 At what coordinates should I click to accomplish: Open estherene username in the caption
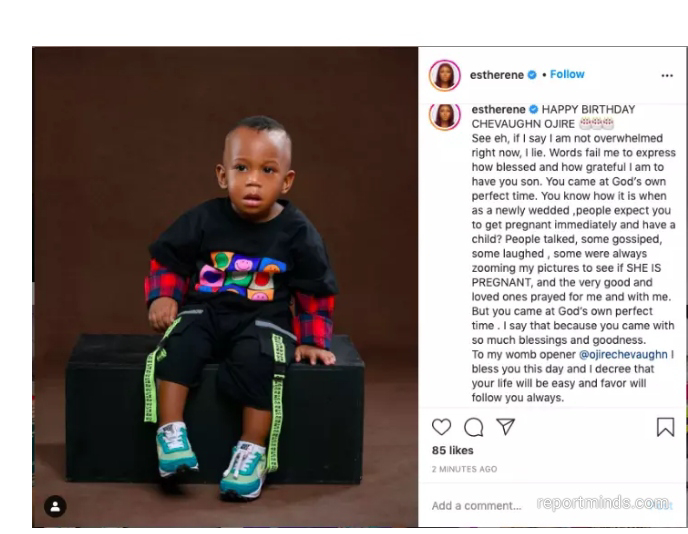[x=498, y=109]
